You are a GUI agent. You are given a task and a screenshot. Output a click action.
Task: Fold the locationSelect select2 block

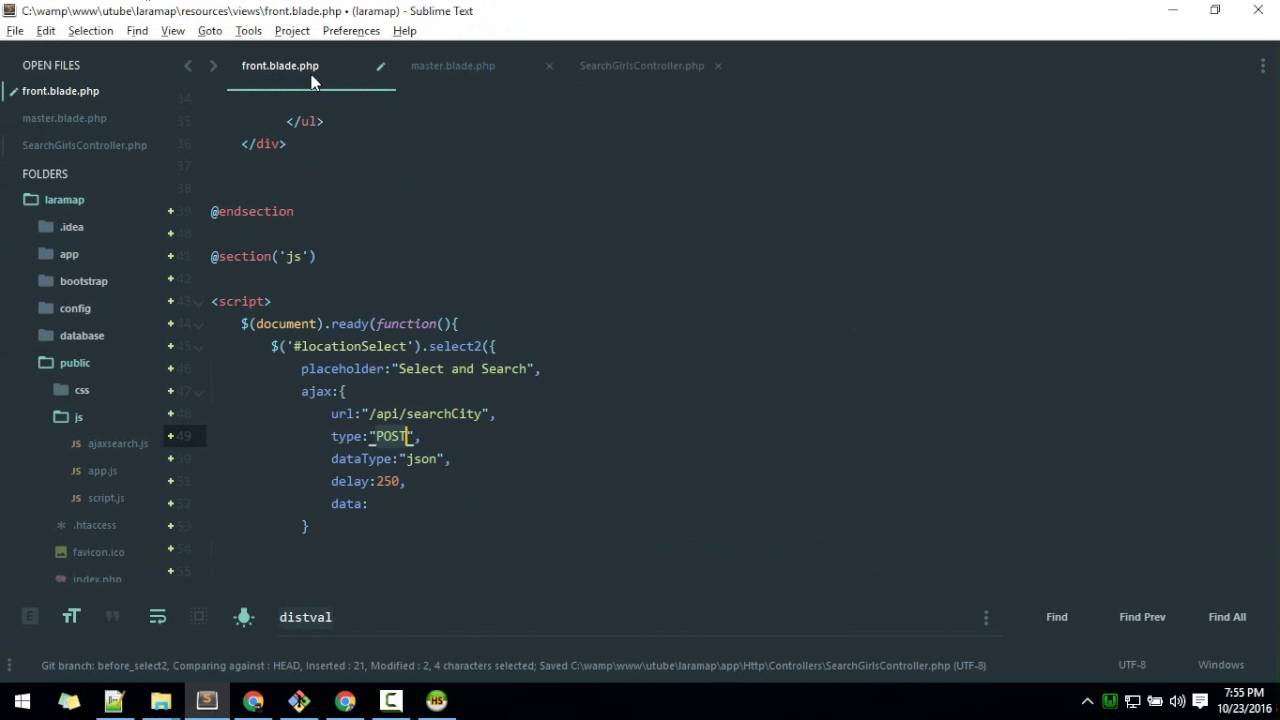[x=198, y=347]
